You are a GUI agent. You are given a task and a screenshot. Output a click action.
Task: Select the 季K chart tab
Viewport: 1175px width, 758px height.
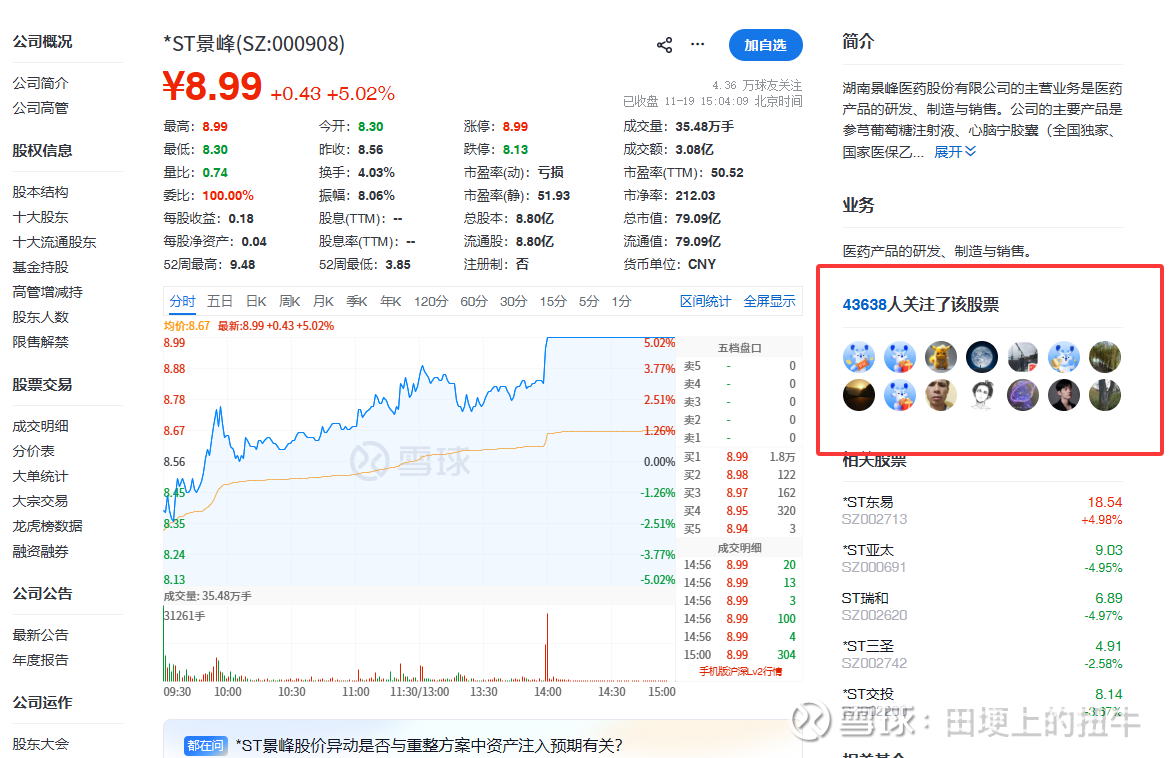point(357,301)
